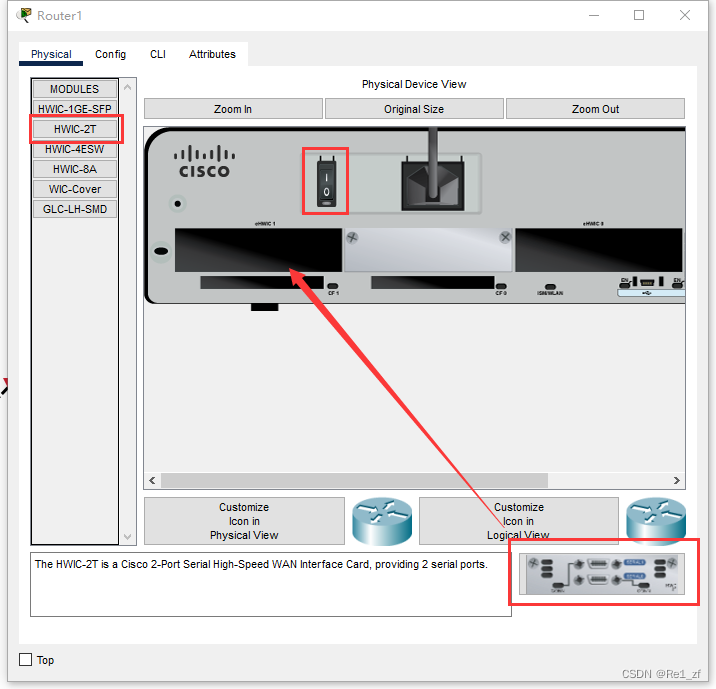Screen dimensions: 716x689
Task: Click the Original Size button
Action: [414, 109]
